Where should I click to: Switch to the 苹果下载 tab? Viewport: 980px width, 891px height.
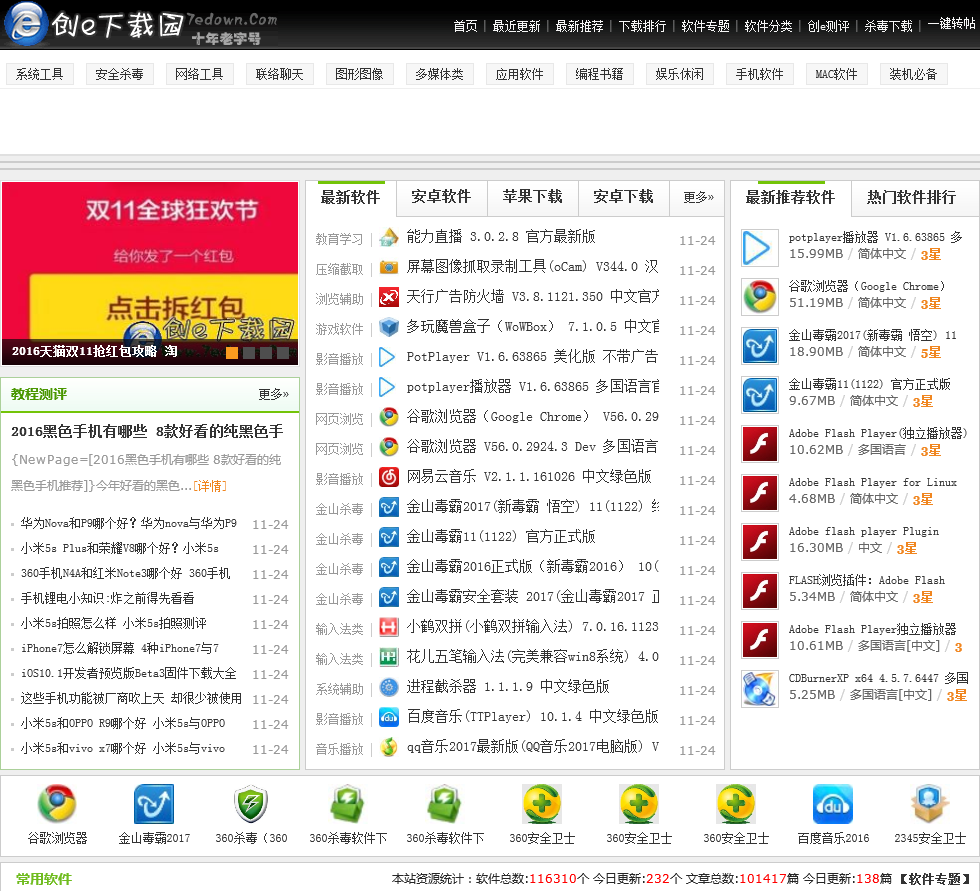pos(532,197)
